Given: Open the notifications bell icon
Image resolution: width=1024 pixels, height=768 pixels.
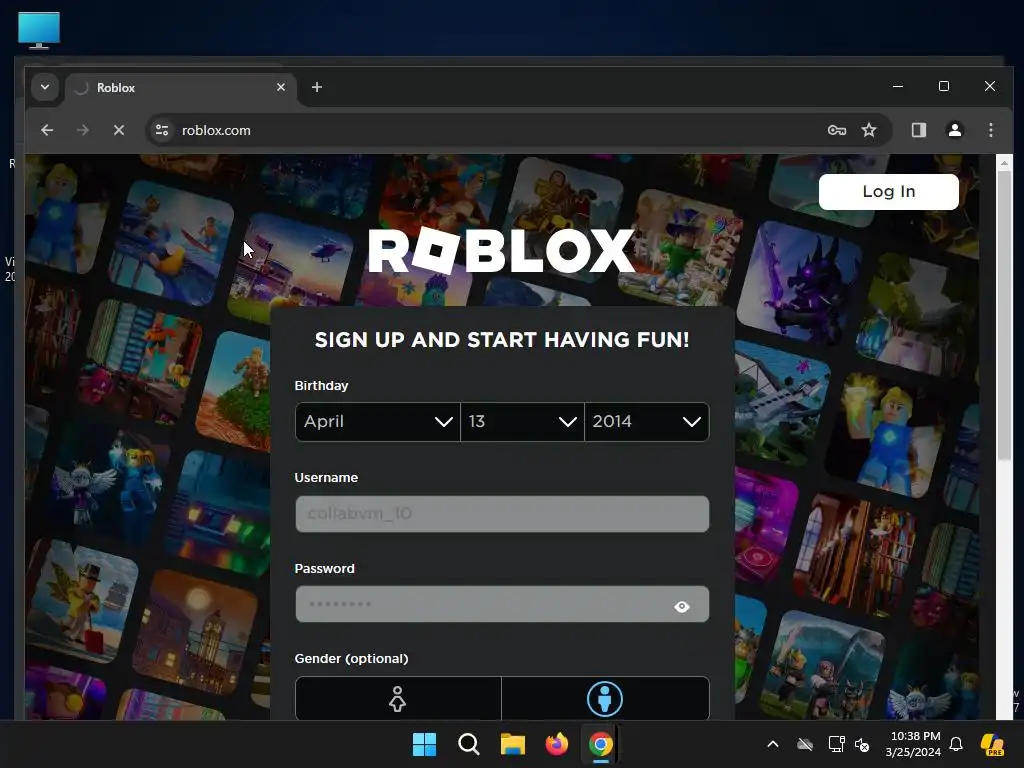Looking at the screenshot, I should [x=956, y=744].
